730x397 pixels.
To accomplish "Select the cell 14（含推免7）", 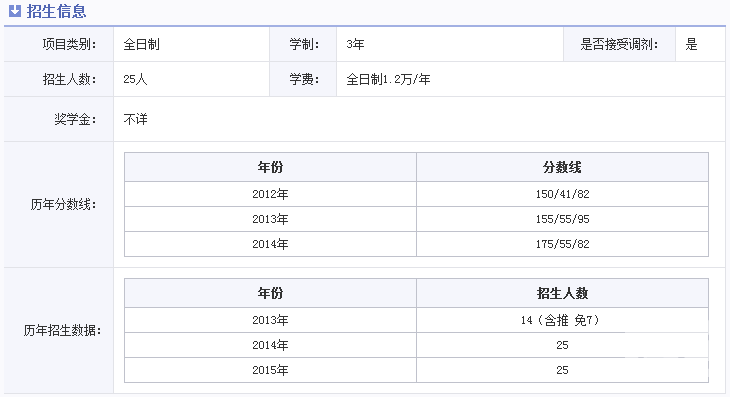I will [562, 320].
